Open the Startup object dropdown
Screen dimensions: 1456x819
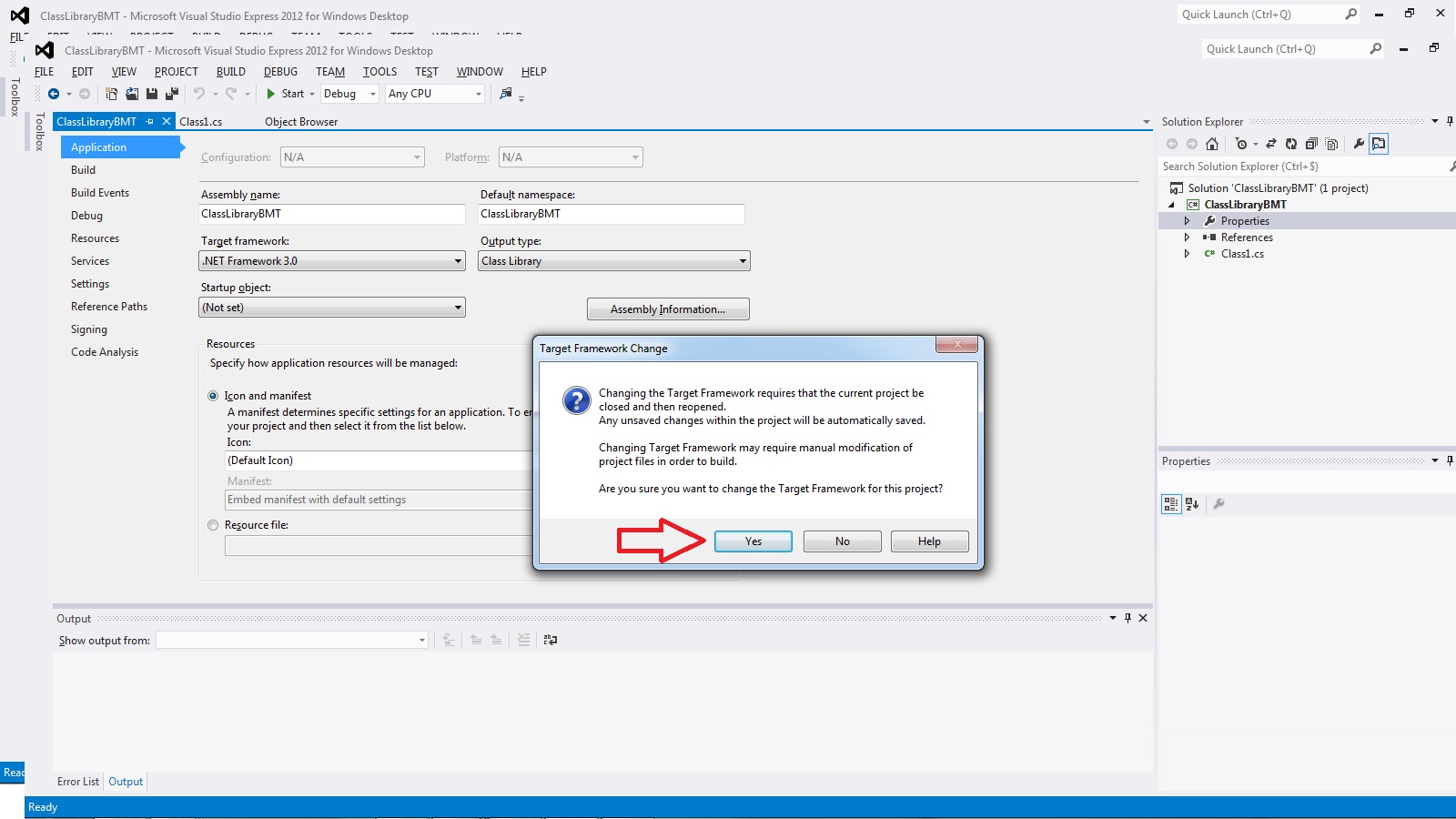coord(332,308)
